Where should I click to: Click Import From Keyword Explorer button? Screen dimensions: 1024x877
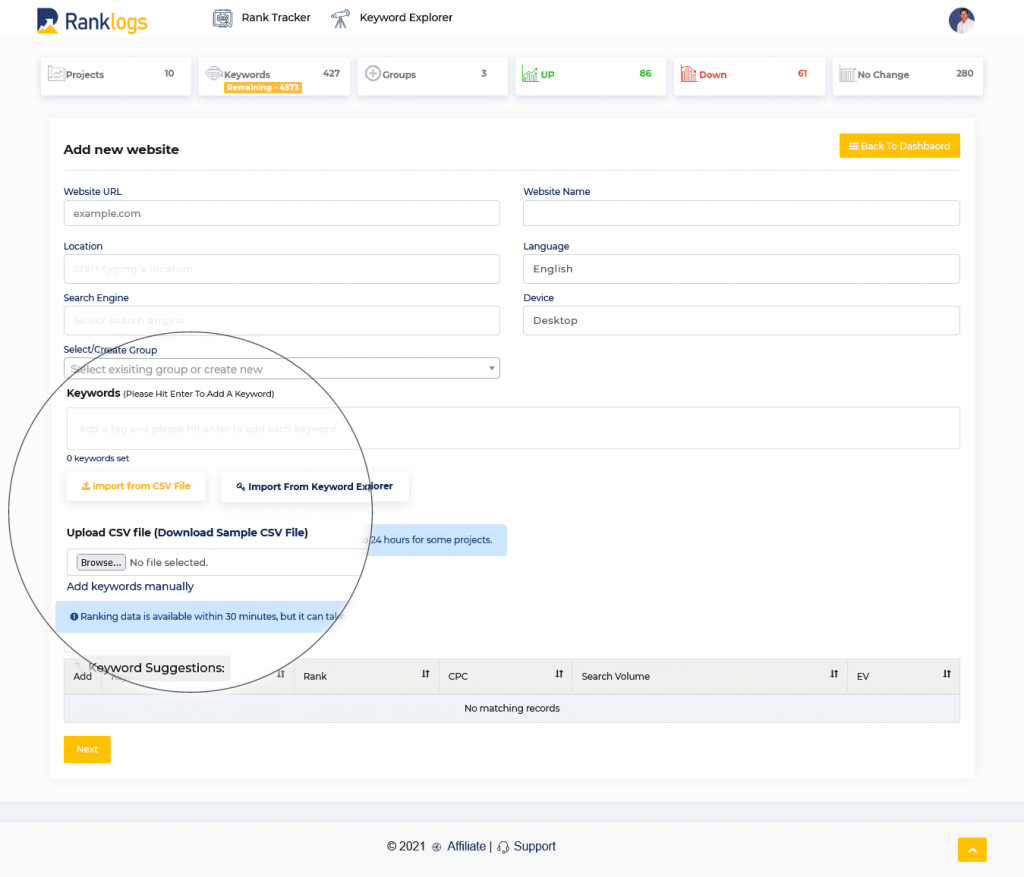click(315, 486)
